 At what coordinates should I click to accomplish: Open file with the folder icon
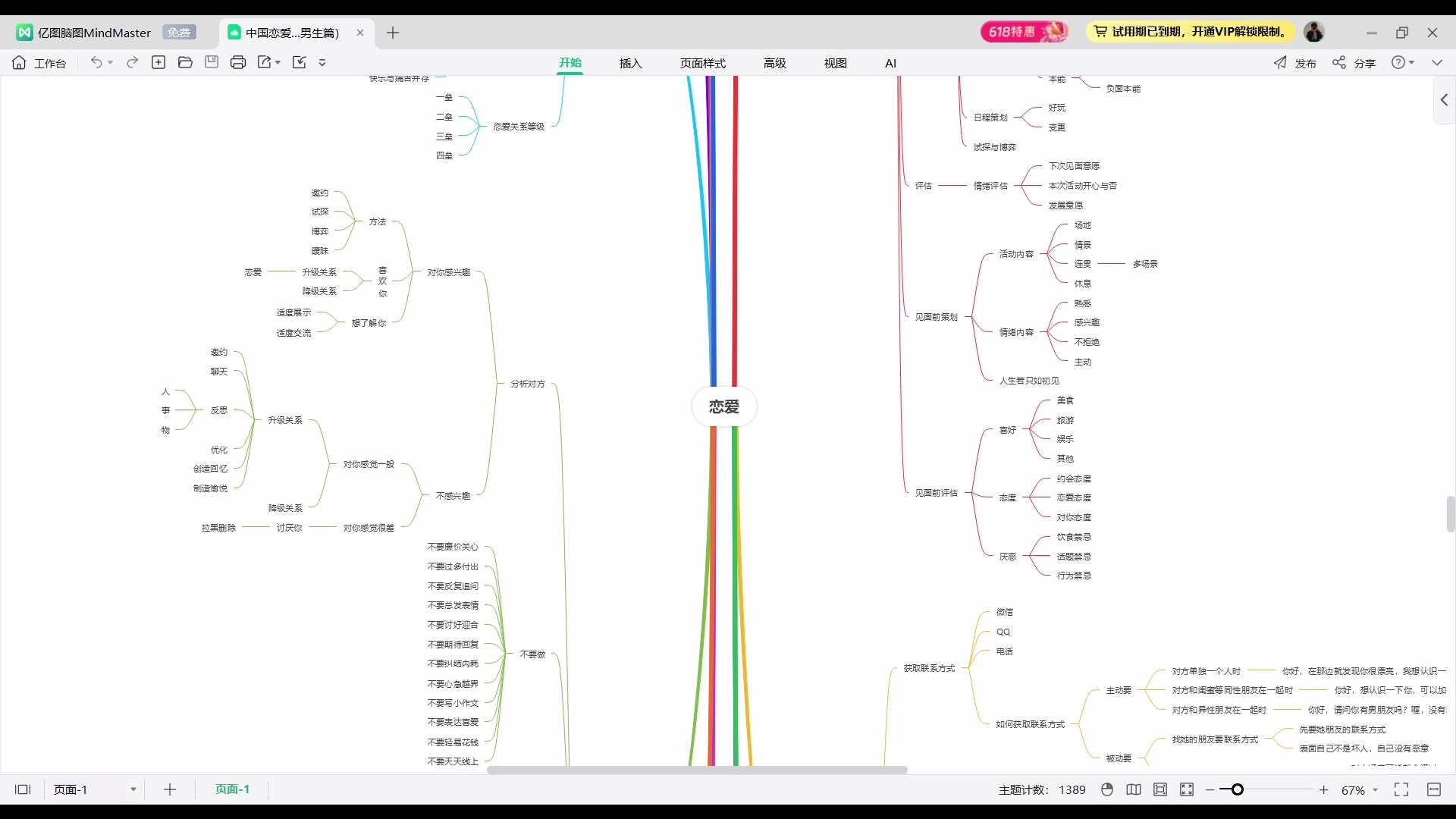click(x=185, y=63)
